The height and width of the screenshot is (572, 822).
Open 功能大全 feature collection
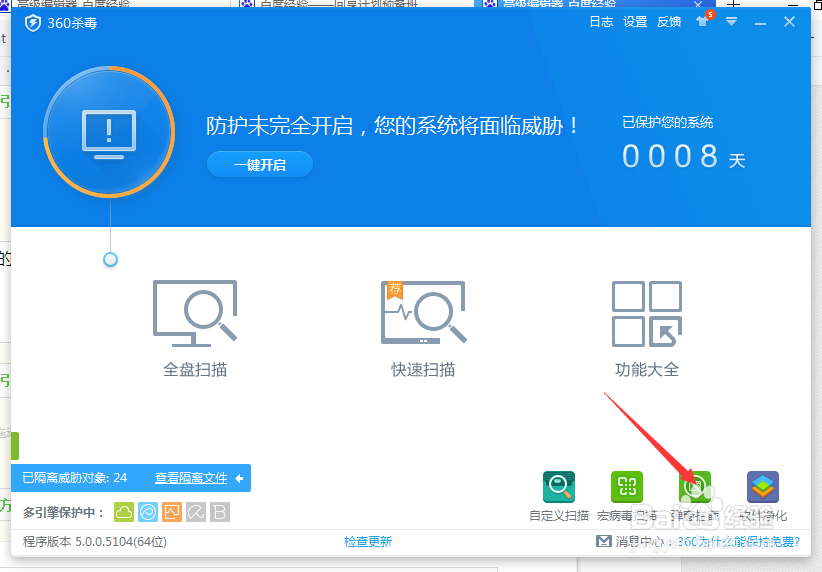[647, 328]
